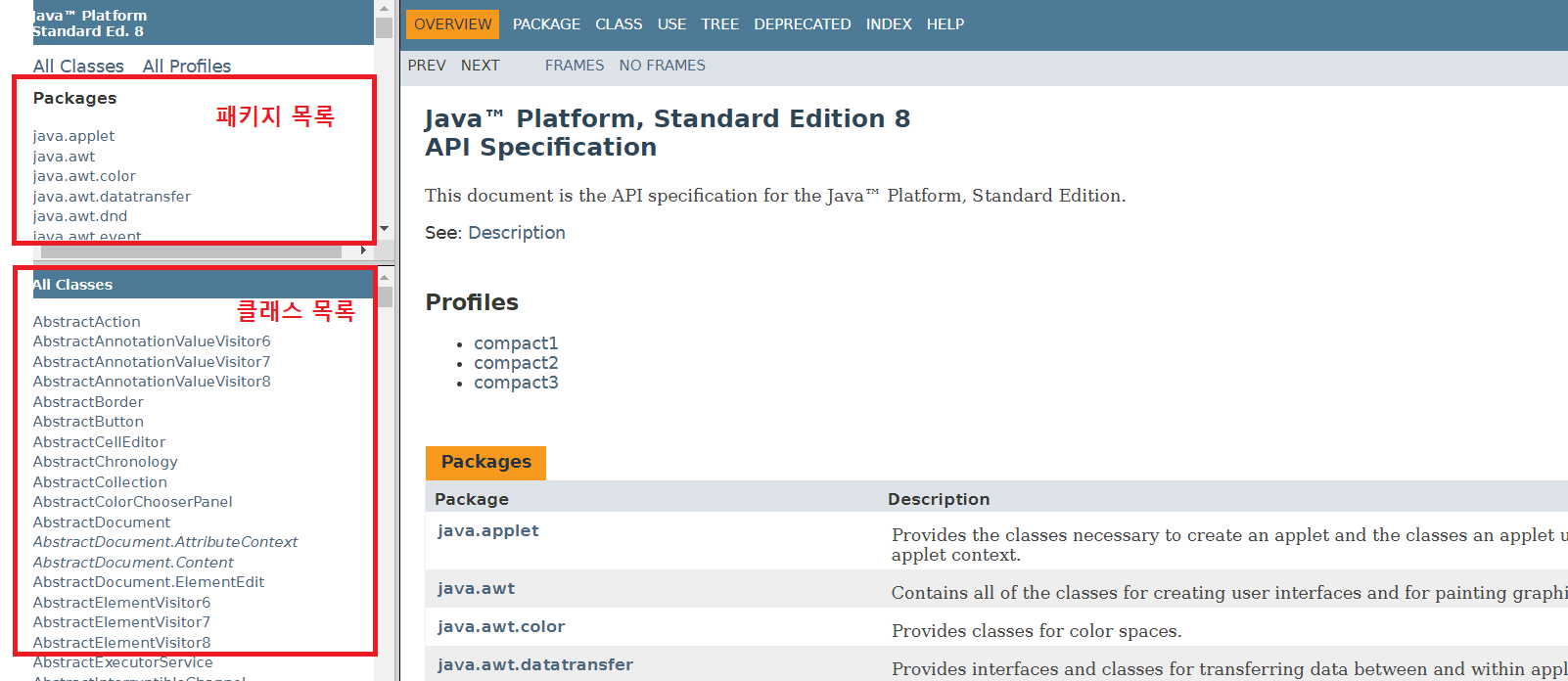Click the packages frame horizontal scrollbar thumb

191,251
